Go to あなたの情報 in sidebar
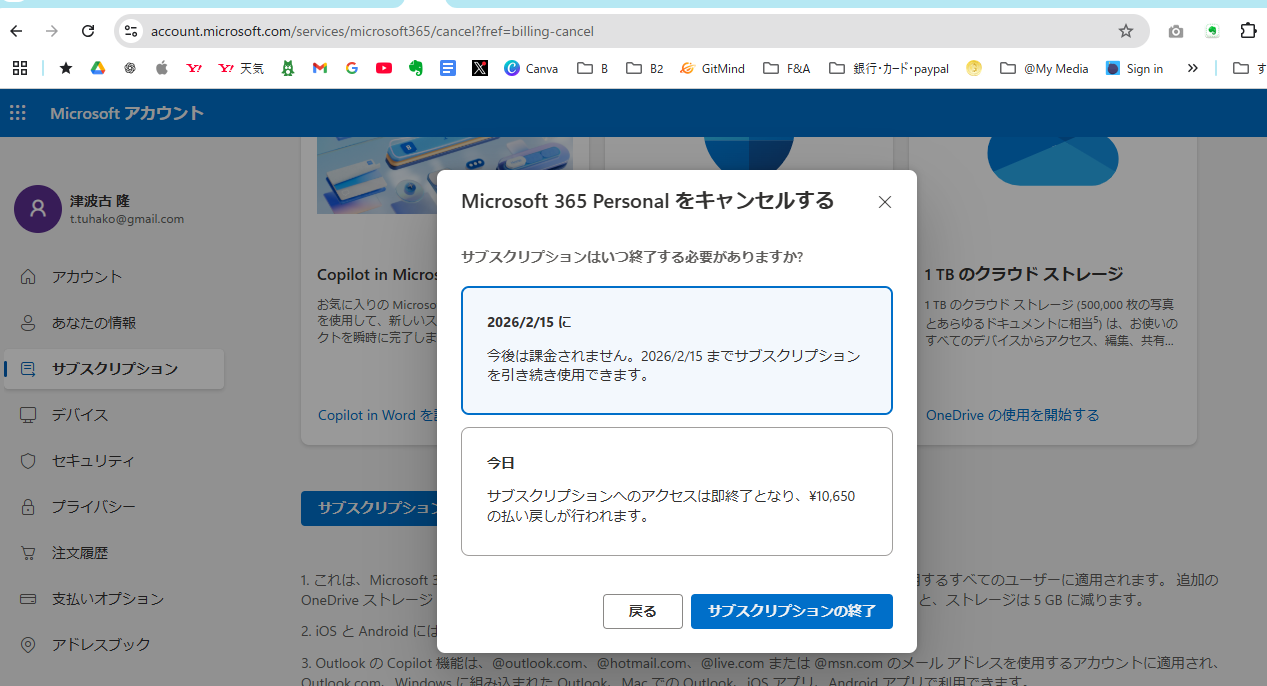The height and width of the screenshot is (686, 1267). [93, 323]
